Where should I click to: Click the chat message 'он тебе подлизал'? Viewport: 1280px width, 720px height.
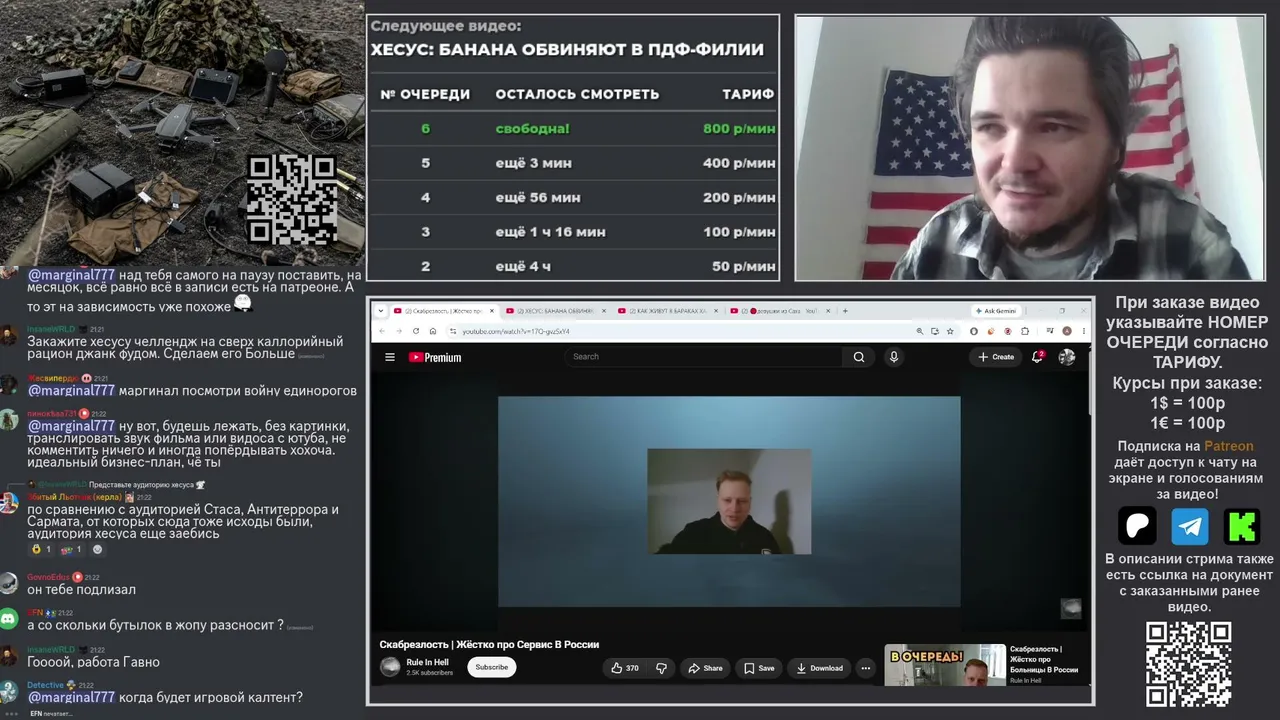(x=81, y=590)
